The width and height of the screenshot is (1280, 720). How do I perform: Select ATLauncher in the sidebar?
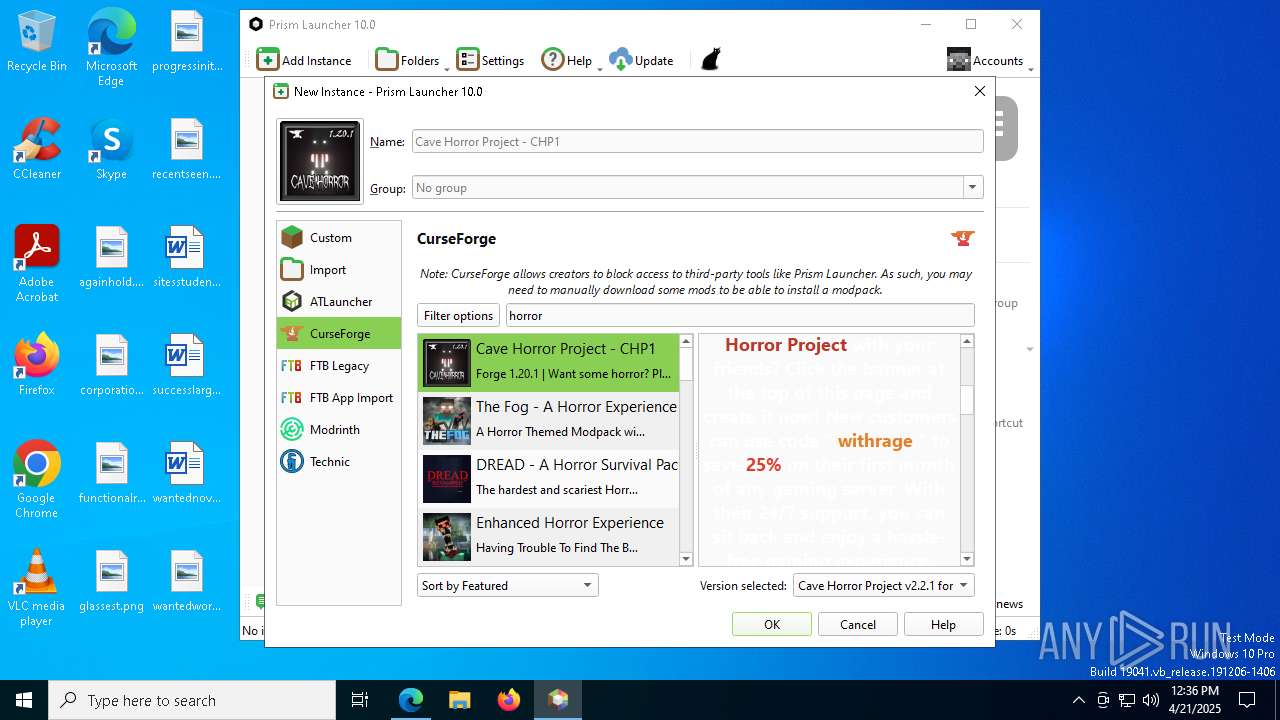[339, 301]
